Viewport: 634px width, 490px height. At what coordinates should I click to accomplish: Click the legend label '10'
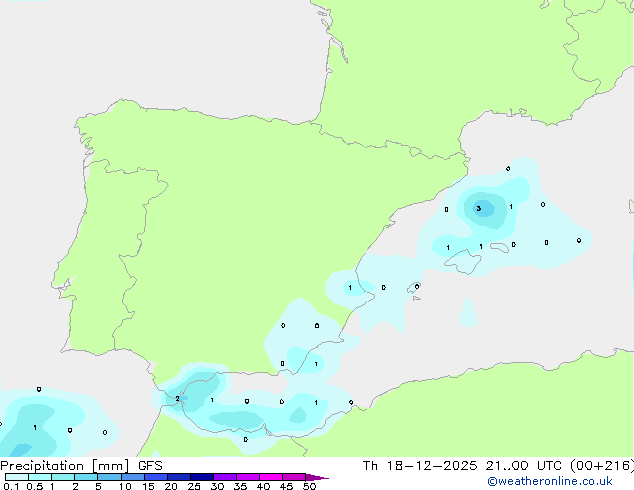(125, 486)
